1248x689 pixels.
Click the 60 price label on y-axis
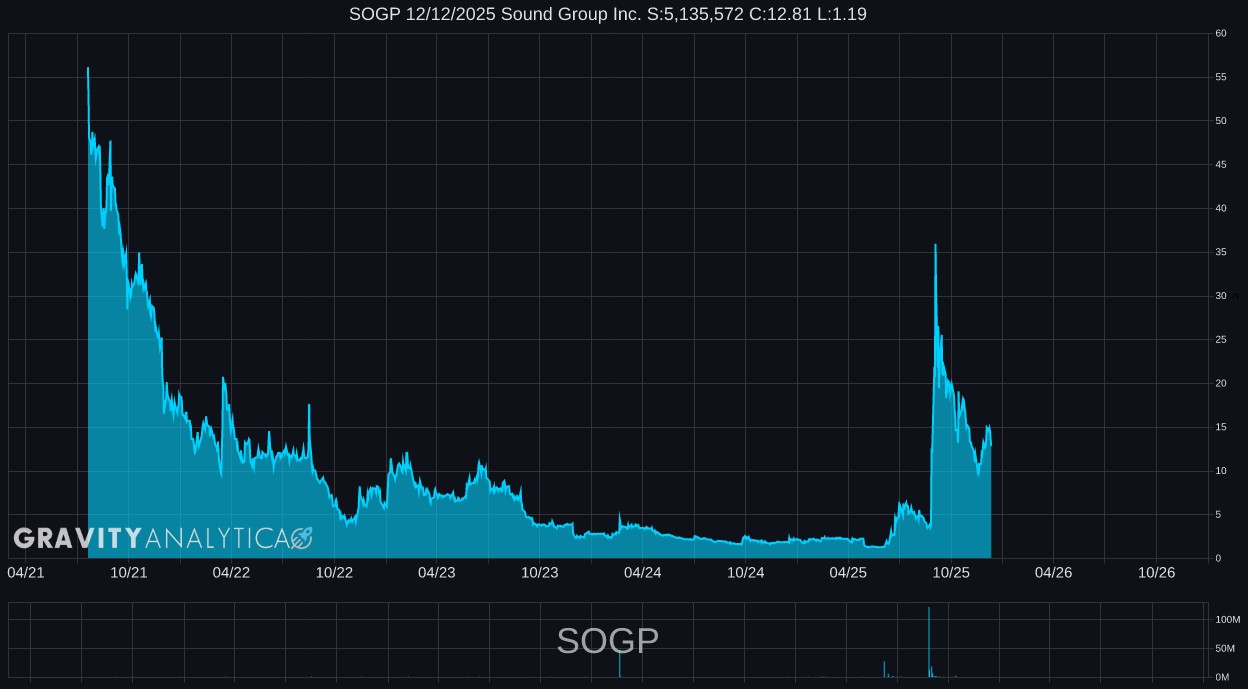(x=1220, y=34)
